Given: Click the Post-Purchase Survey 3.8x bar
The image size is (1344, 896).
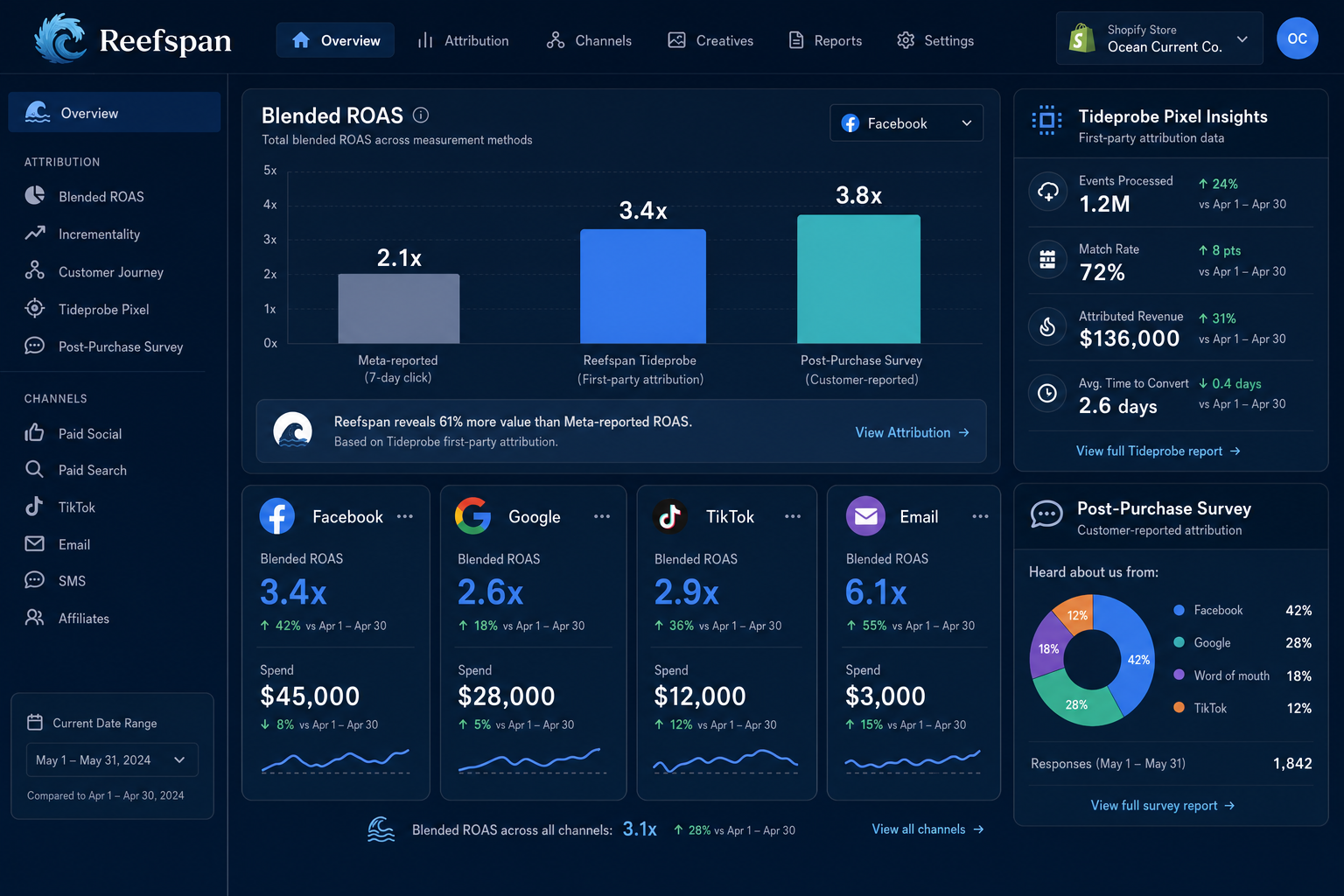Looking at the screenshot, I should [858, 279].
